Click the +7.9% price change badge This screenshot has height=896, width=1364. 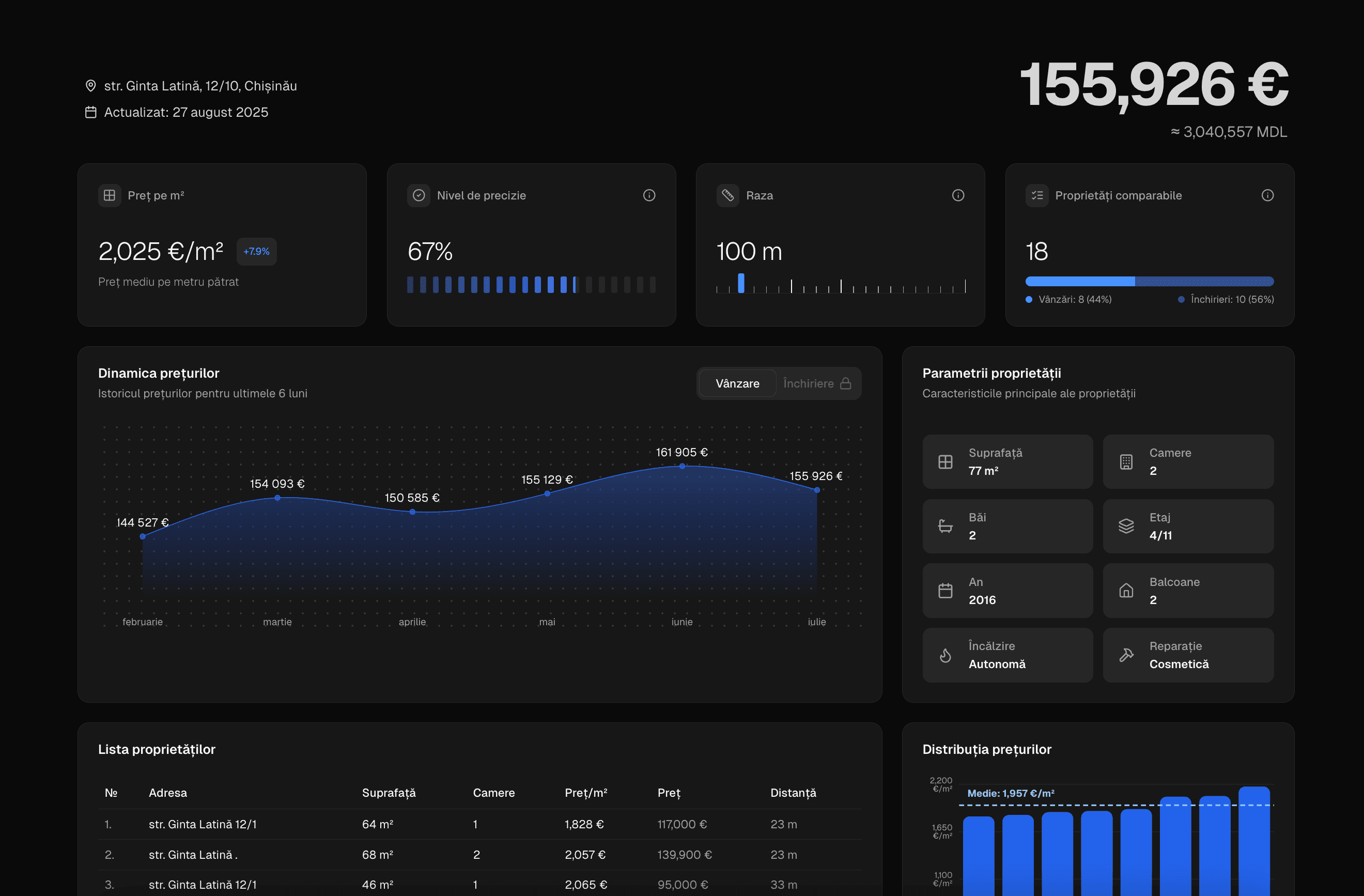(256, 252)
